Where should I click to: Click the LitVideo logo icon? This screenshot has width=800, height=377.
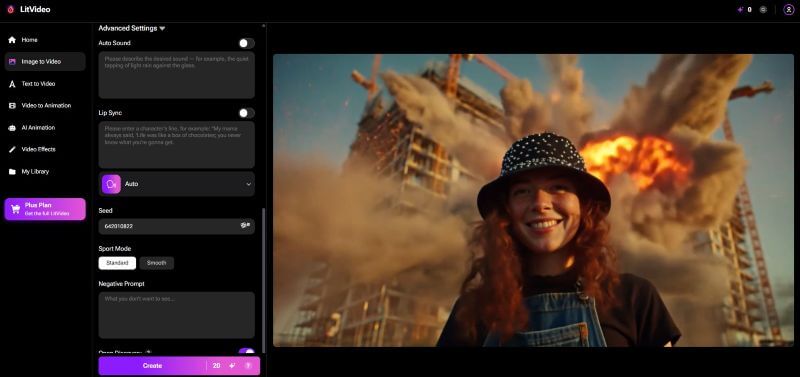[x=11, y=10]
